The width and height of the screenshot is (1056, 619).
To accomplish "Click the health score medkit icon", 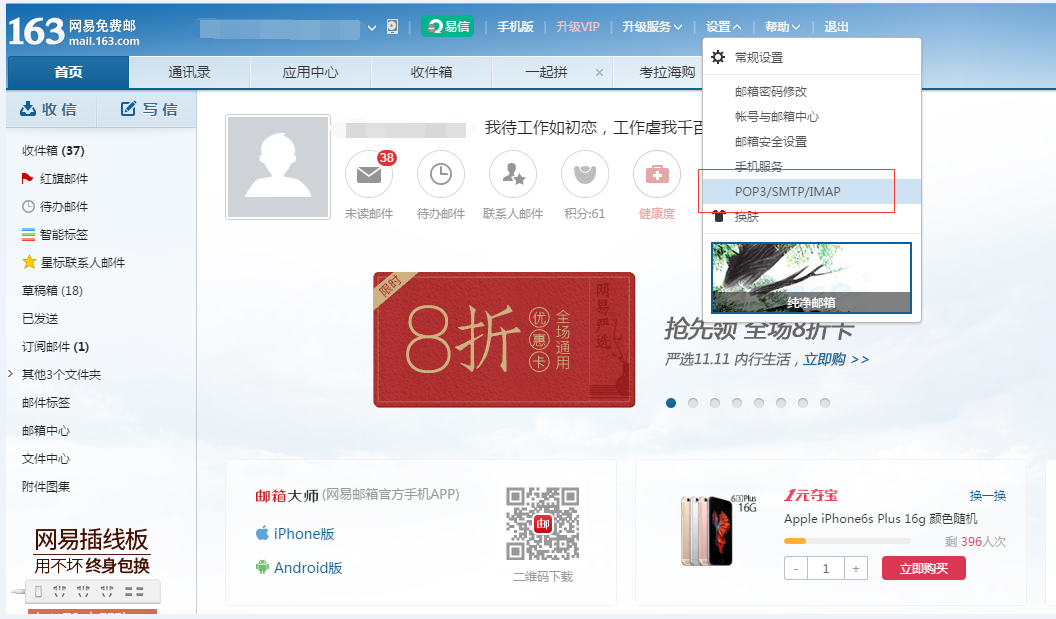I will click(x=657, y=175).
